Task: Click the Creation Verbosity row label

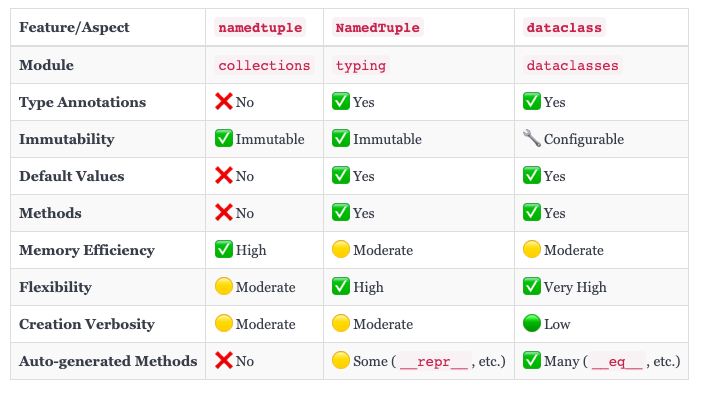Action: tap(87, 324)
